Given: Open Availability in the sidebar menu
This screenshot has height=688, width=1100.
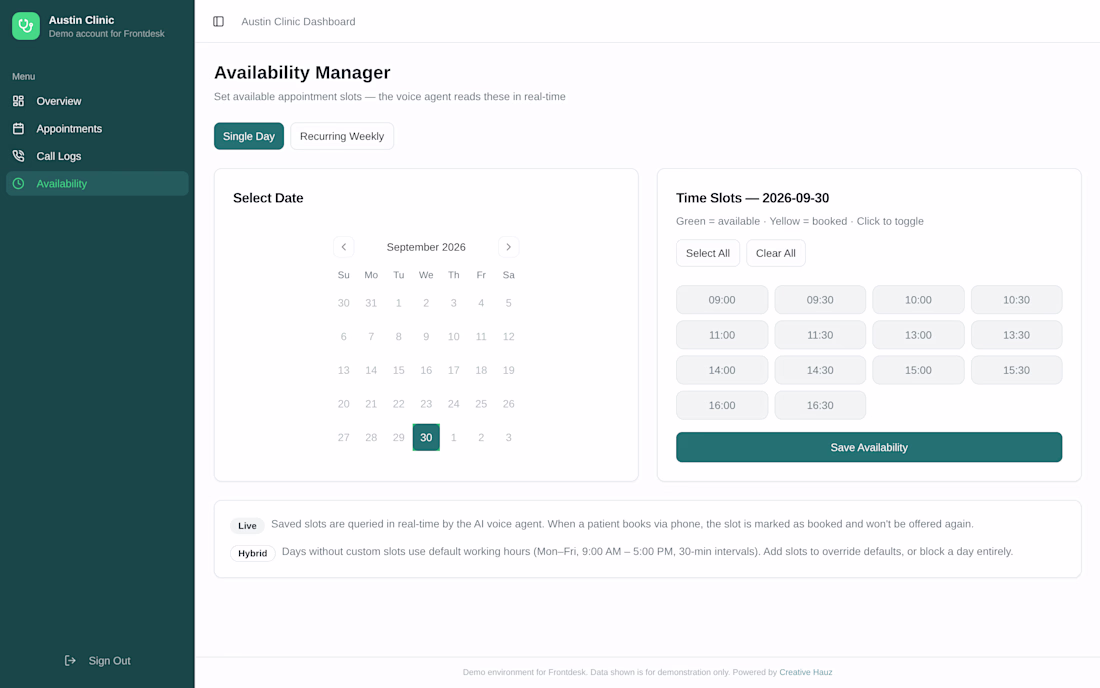Looking at the screenshot, I should [x=97, y=184].
